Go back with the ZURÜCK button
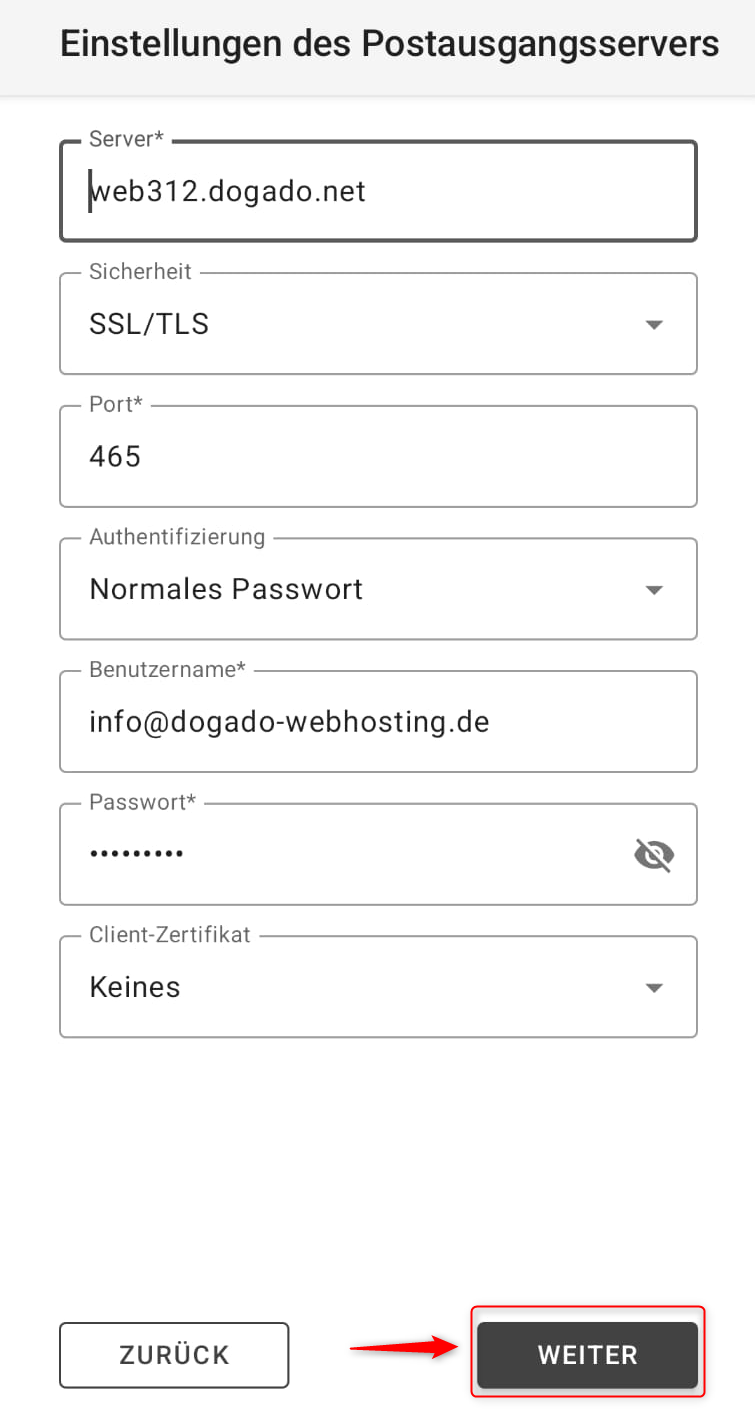 click(x=174, y=1355)
